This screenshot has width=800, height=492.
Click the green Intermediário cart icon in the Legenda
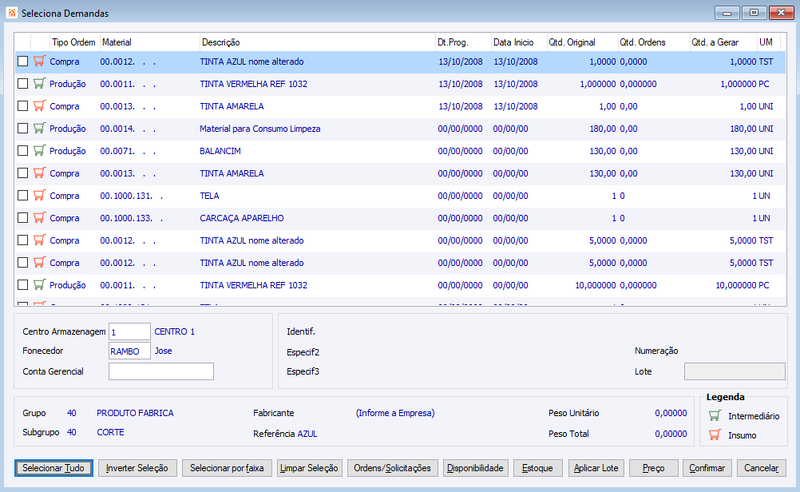coord(715,416)
